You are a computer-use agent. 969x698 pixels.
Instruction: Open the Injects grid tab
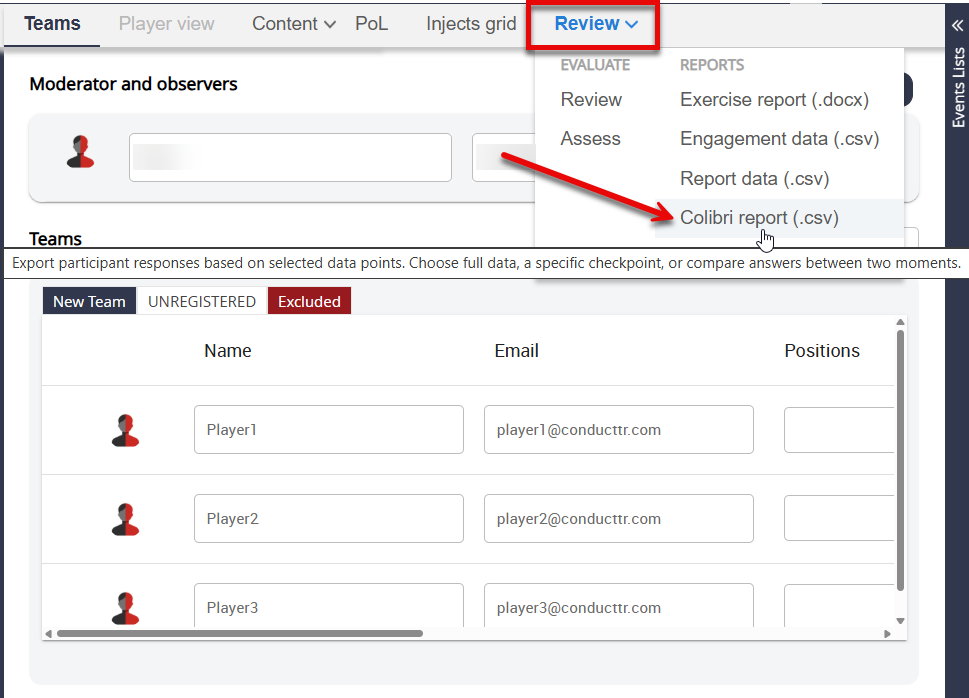tap(471, 24)
